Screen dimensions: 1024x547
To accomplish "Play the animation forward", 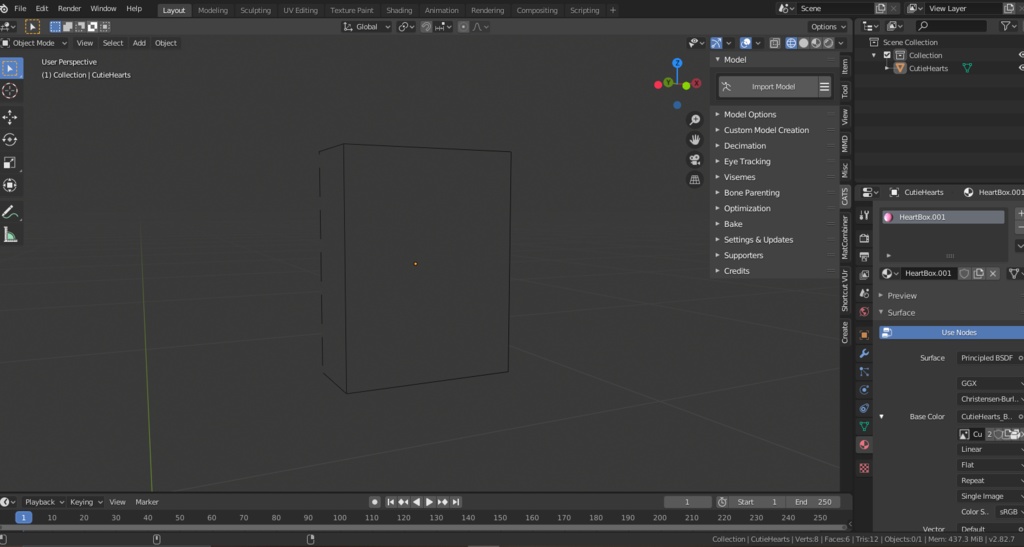I will click(x=429, y=502).
